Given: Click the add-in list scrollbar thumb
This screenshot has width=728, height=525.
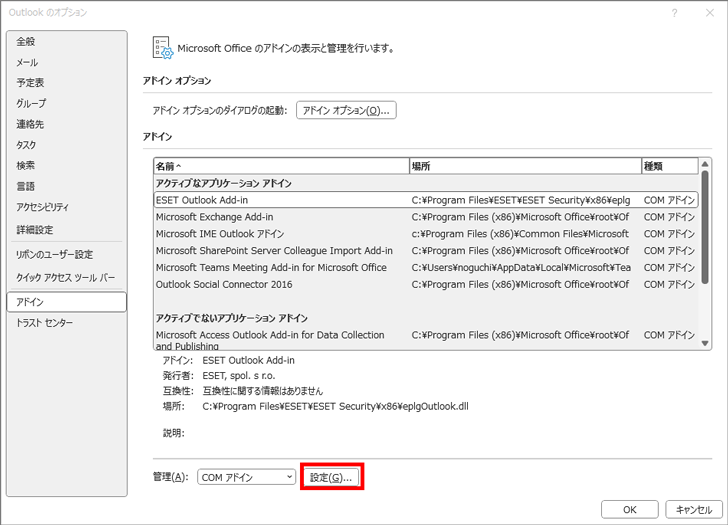Looking at the screenshot, I should click(705, 227).
